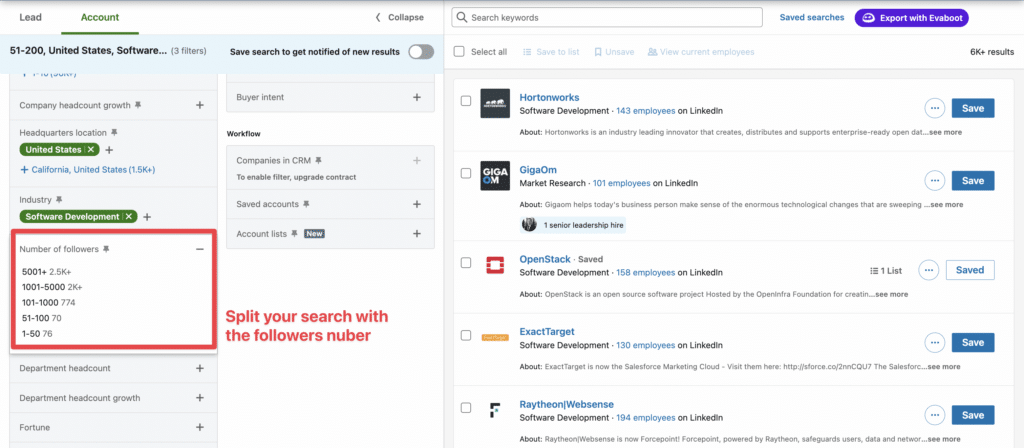
Task: Select the 101-1000 followers option
Action: [46, 303]
